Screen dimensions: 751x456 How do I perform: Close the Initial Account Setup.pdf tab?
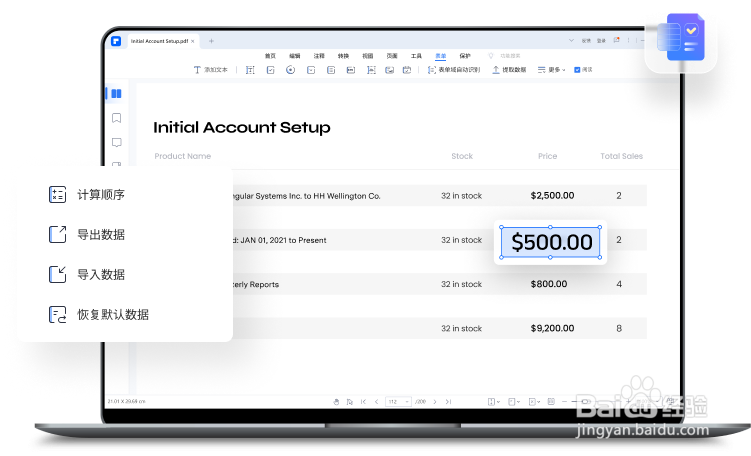193,41
